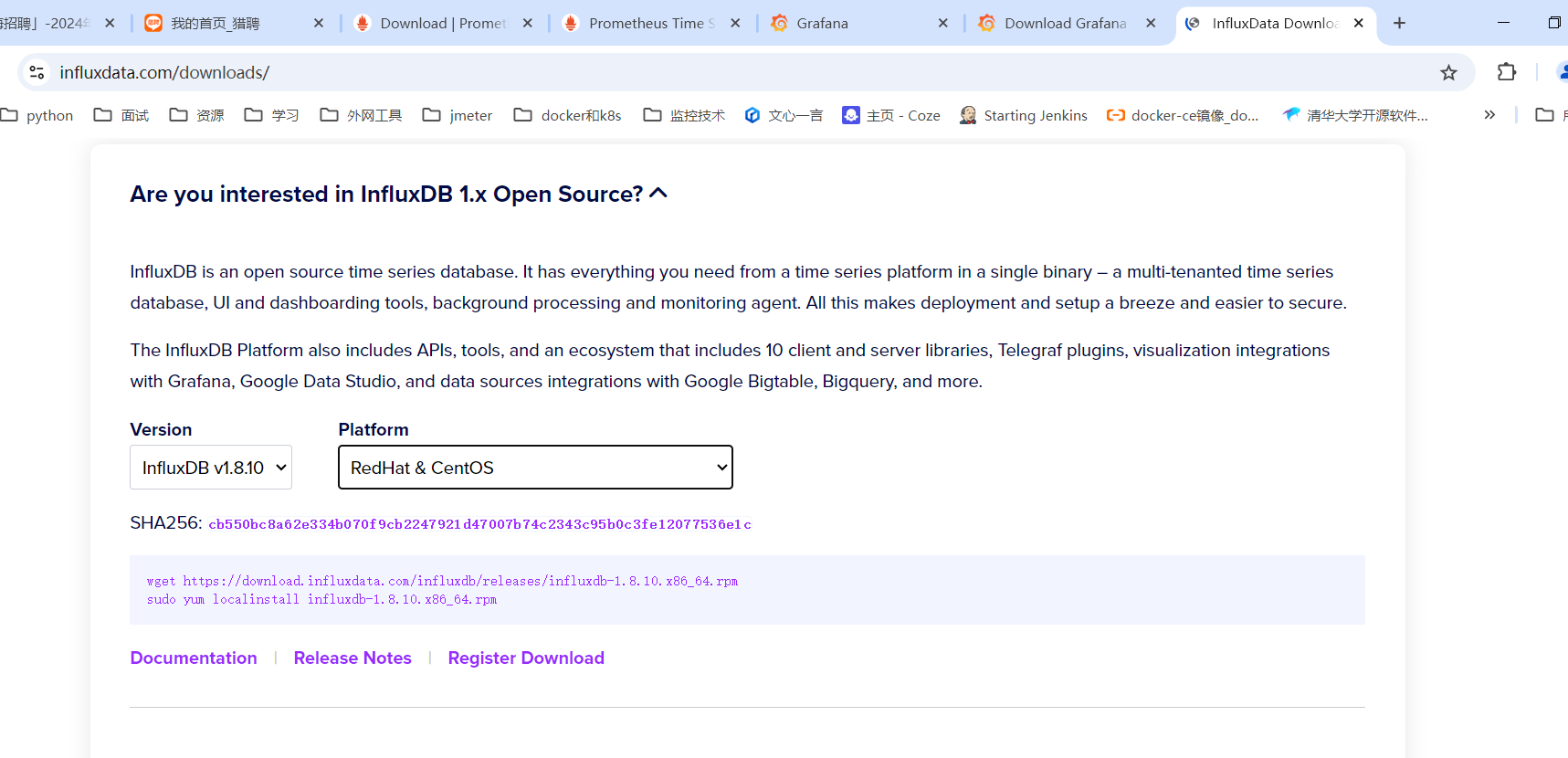The image size is (1568, 758).
Task: Click the Grafana tab favicon
Action: click(779, 23)
